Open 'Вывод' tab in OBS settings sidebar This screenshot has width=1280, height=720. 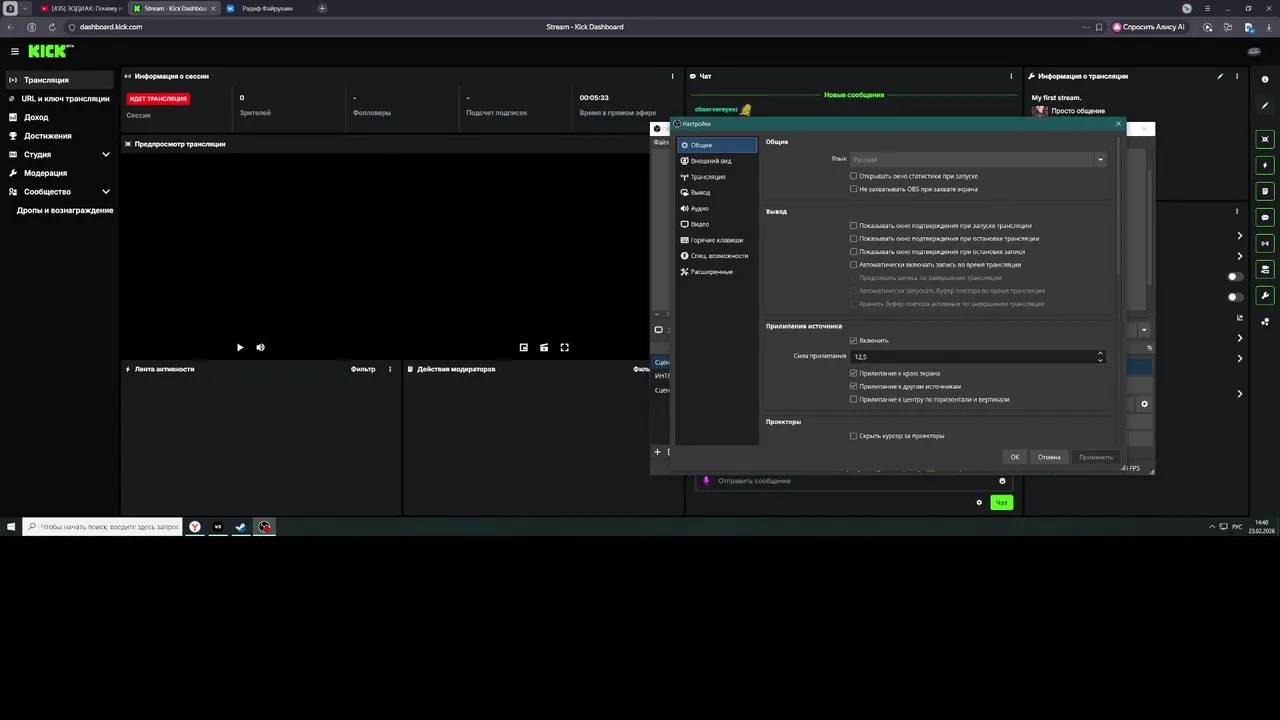click(x=716, y=193)
